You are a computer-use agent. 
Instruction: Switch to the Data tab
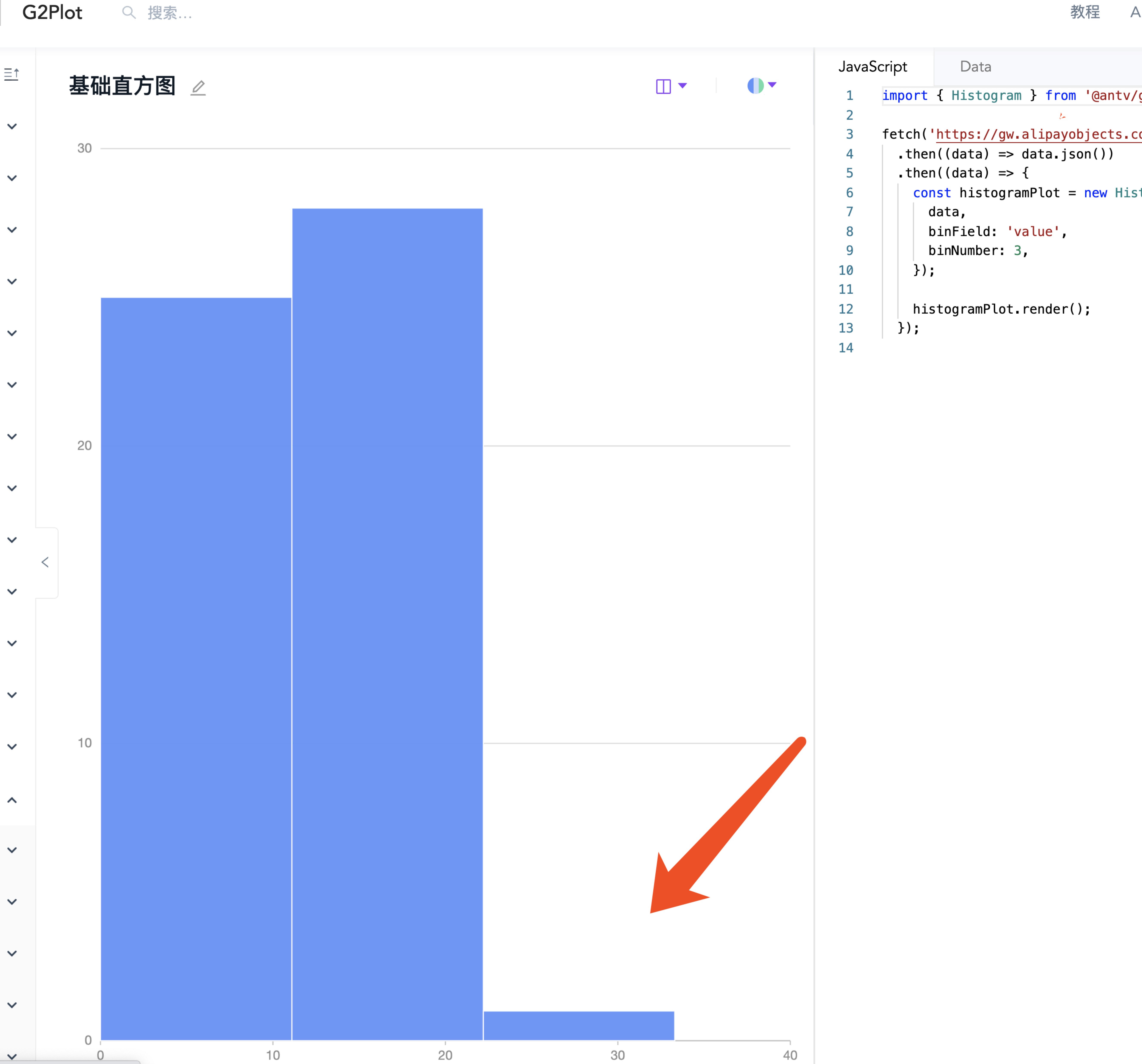click(x=975, y=67)
